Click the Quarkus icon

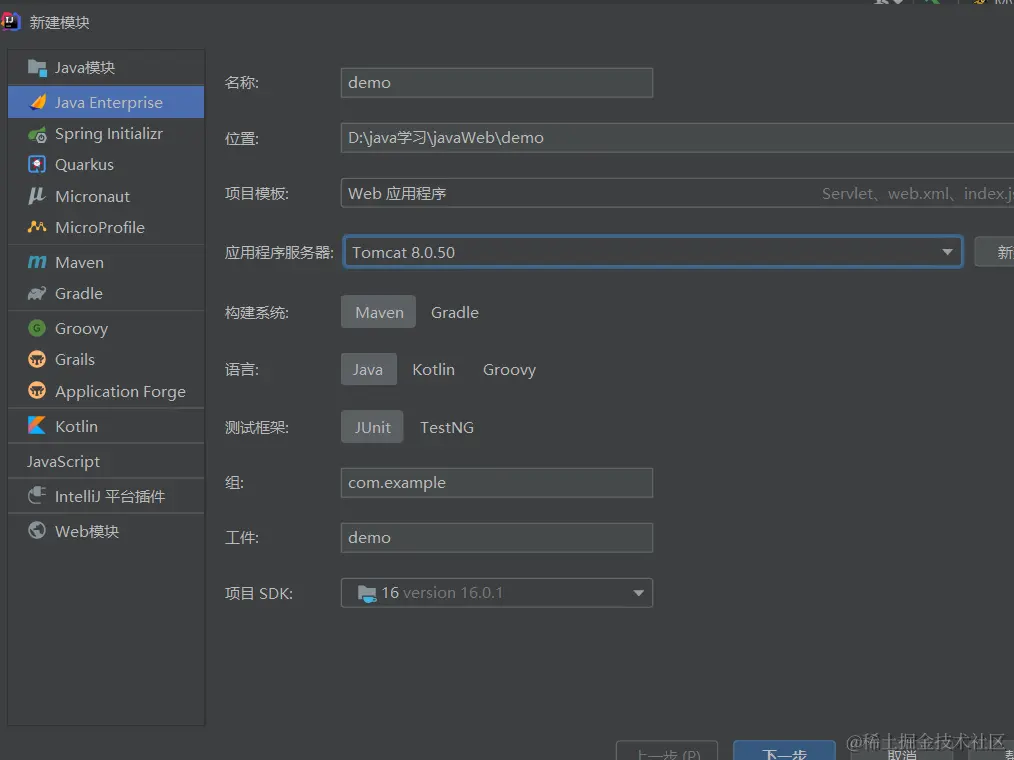[x=37, y=164]
